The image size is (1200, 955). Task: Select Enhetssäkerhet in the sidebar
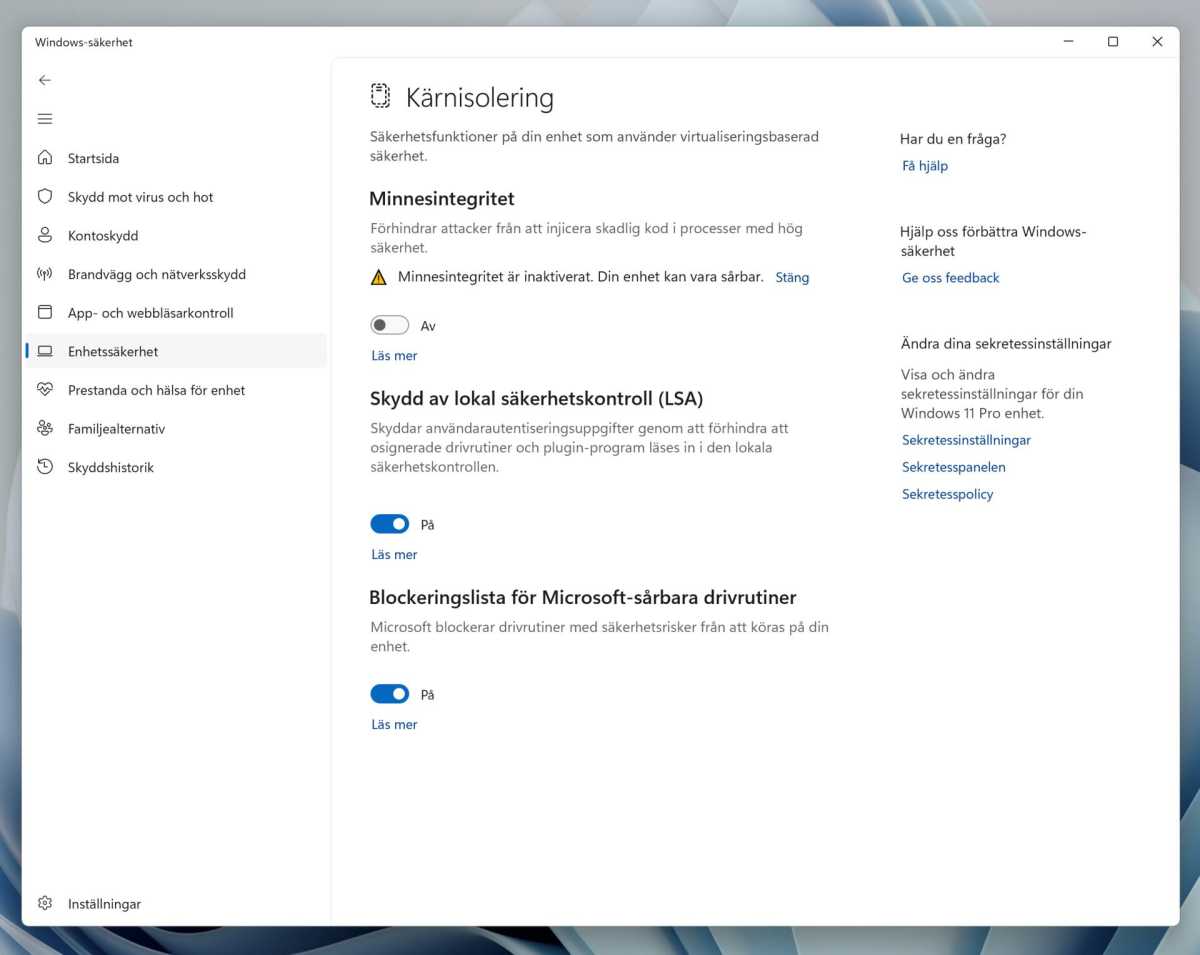tap(113, 352)
